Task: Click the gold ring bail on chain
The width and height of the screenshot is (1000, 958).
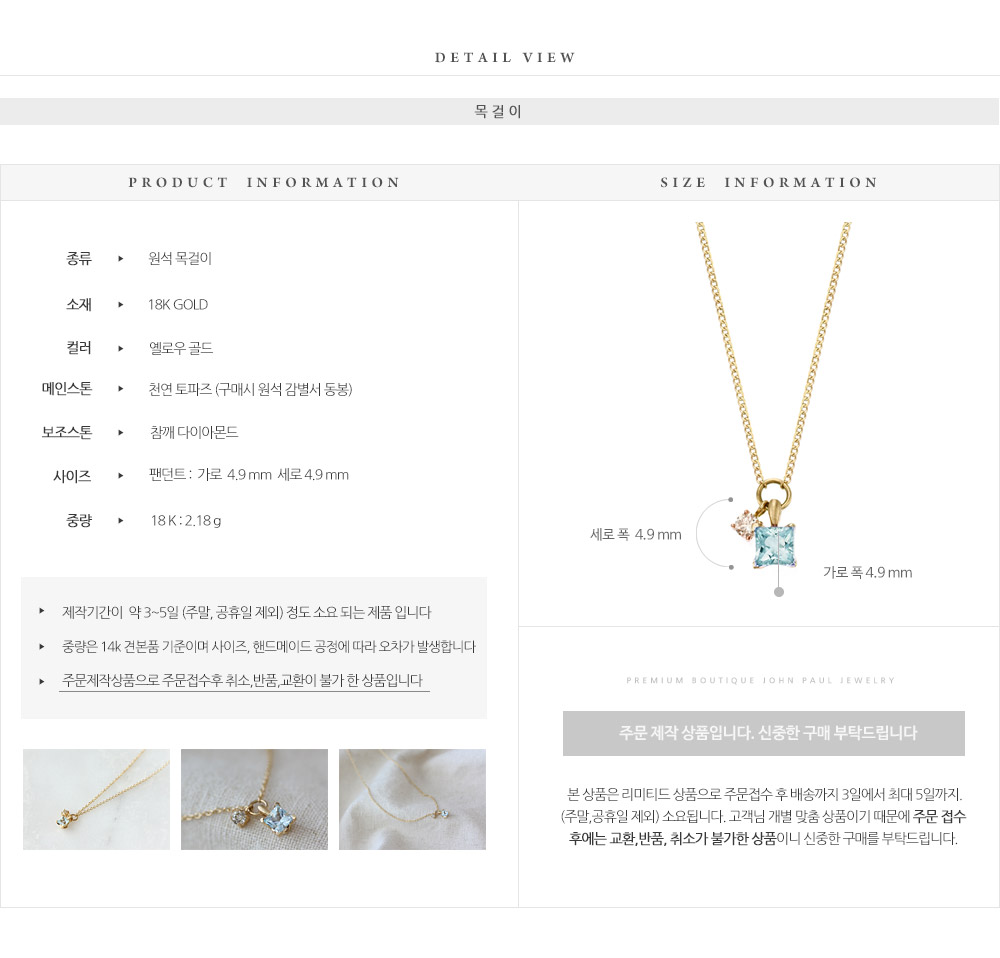Action: 774,491
